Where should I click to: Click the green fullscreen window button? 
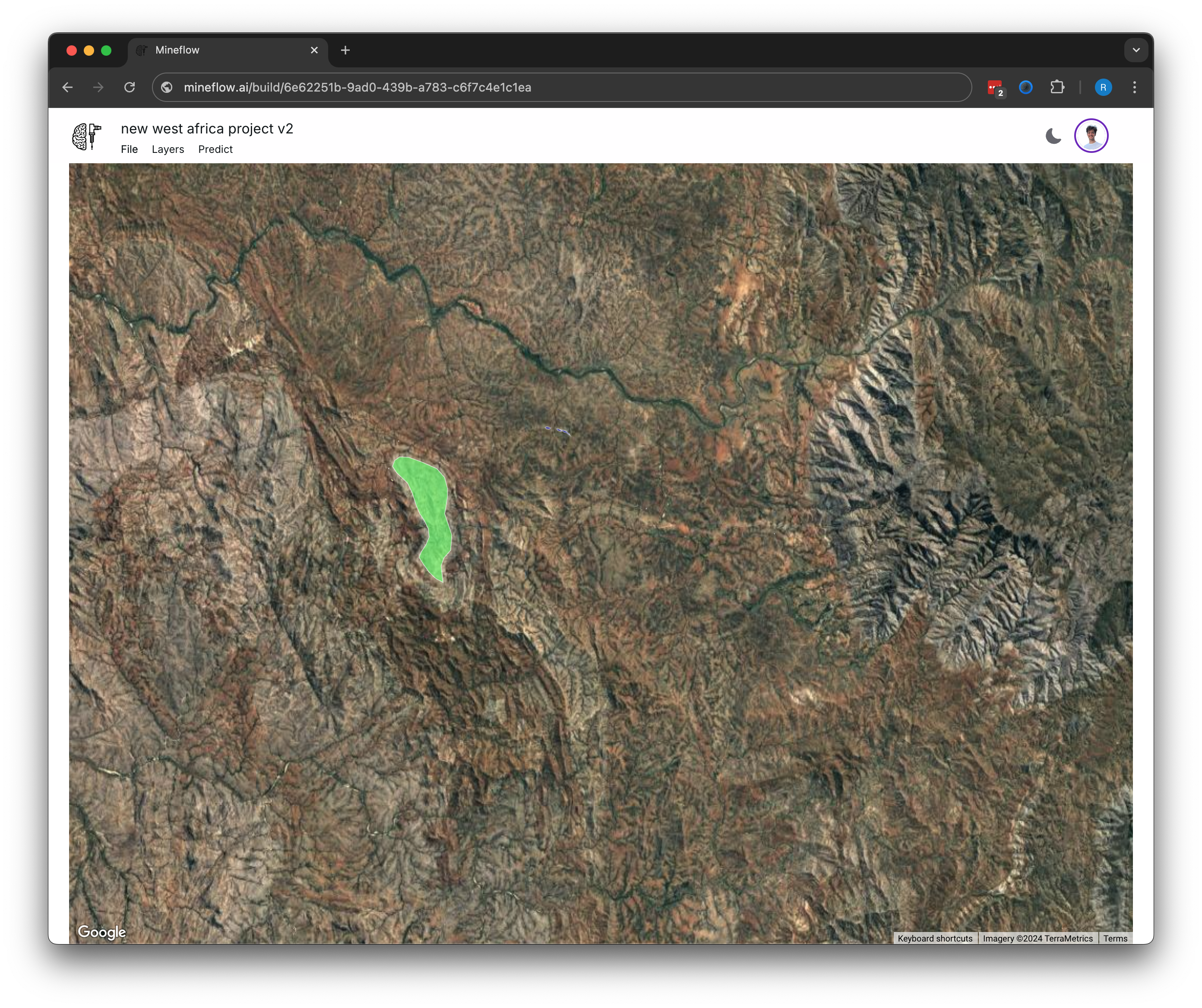[x=106, y=51]
